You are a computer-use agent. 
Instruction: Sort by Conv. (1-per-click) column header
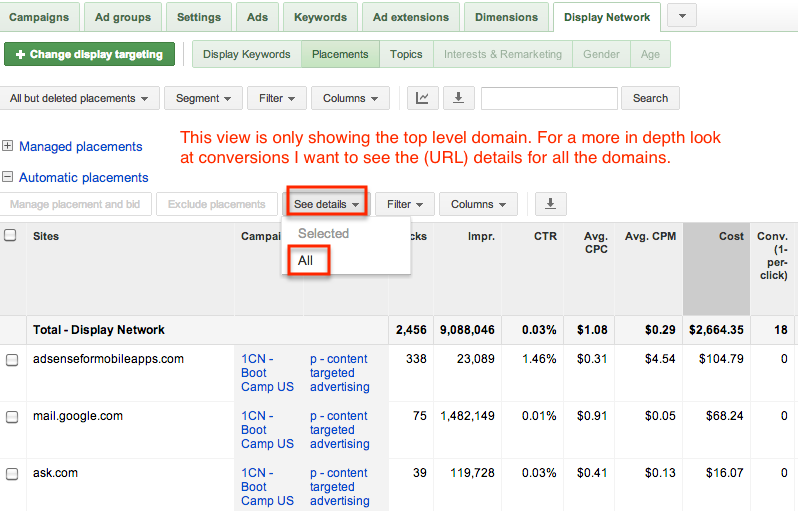click(773, 256)
